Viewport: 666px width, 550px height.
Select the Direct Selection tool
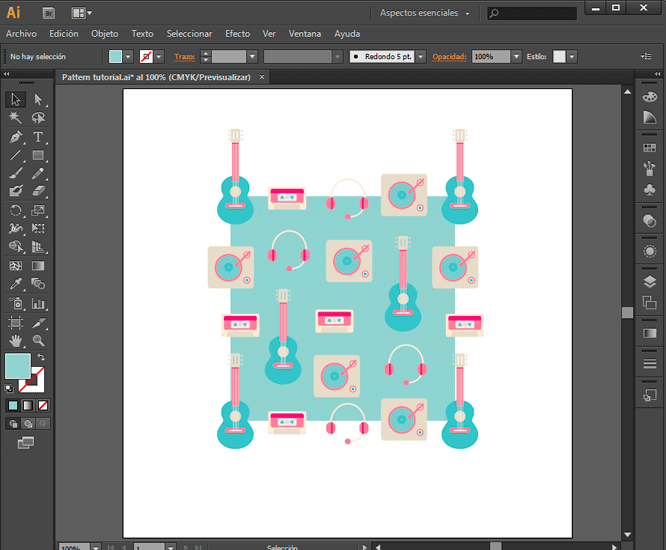point(38,99)
